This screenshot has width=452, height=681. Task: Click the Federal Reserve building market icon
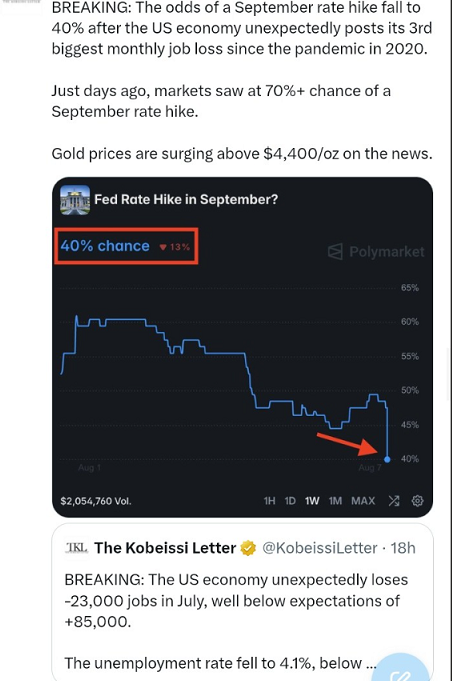pyautogui.click(x=75, y=200)
